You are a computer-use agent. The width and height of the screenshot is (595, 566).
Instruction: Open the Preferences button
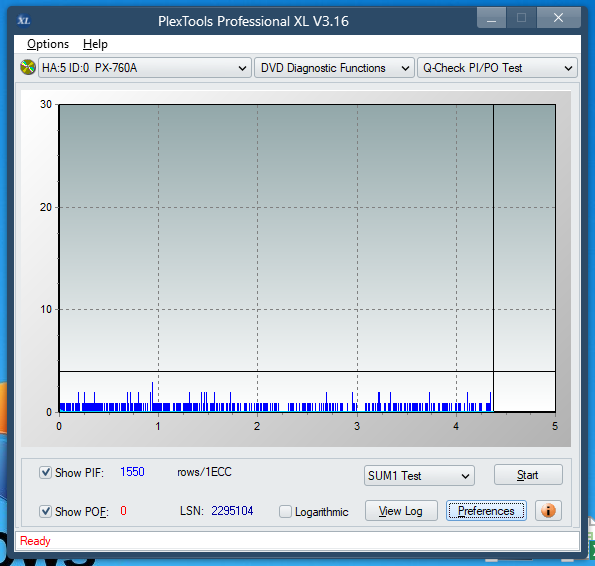pos(486,511)
